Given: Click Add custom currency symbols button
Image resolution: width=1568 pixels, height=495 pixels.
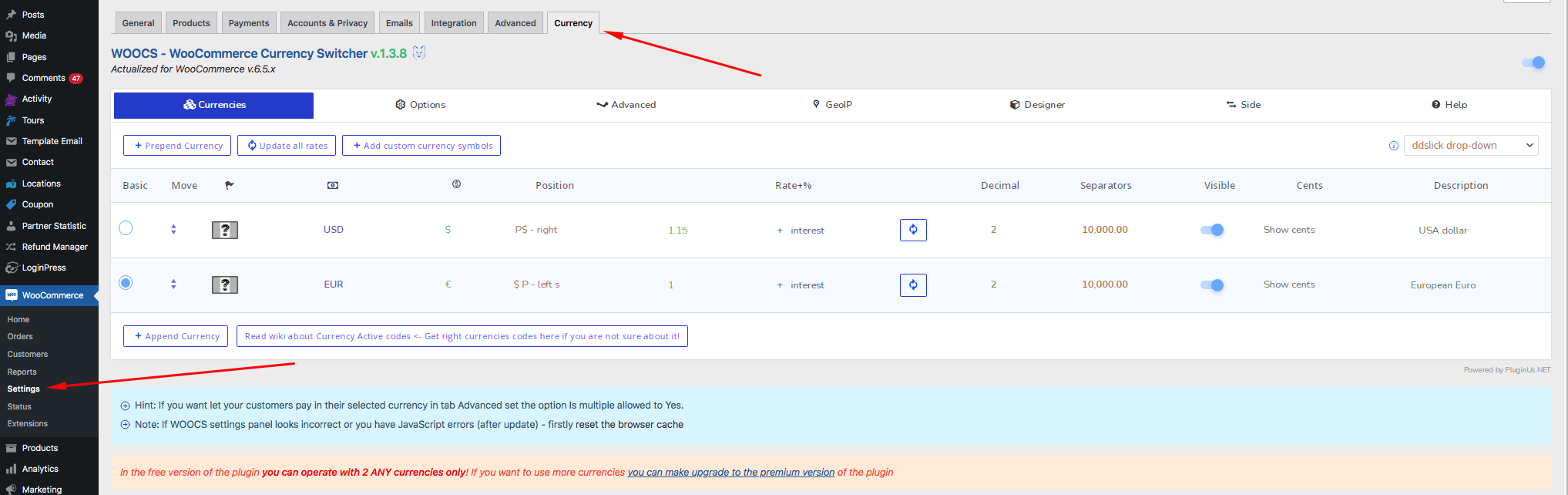Looking at the screenshot, I should coord(421,146).
